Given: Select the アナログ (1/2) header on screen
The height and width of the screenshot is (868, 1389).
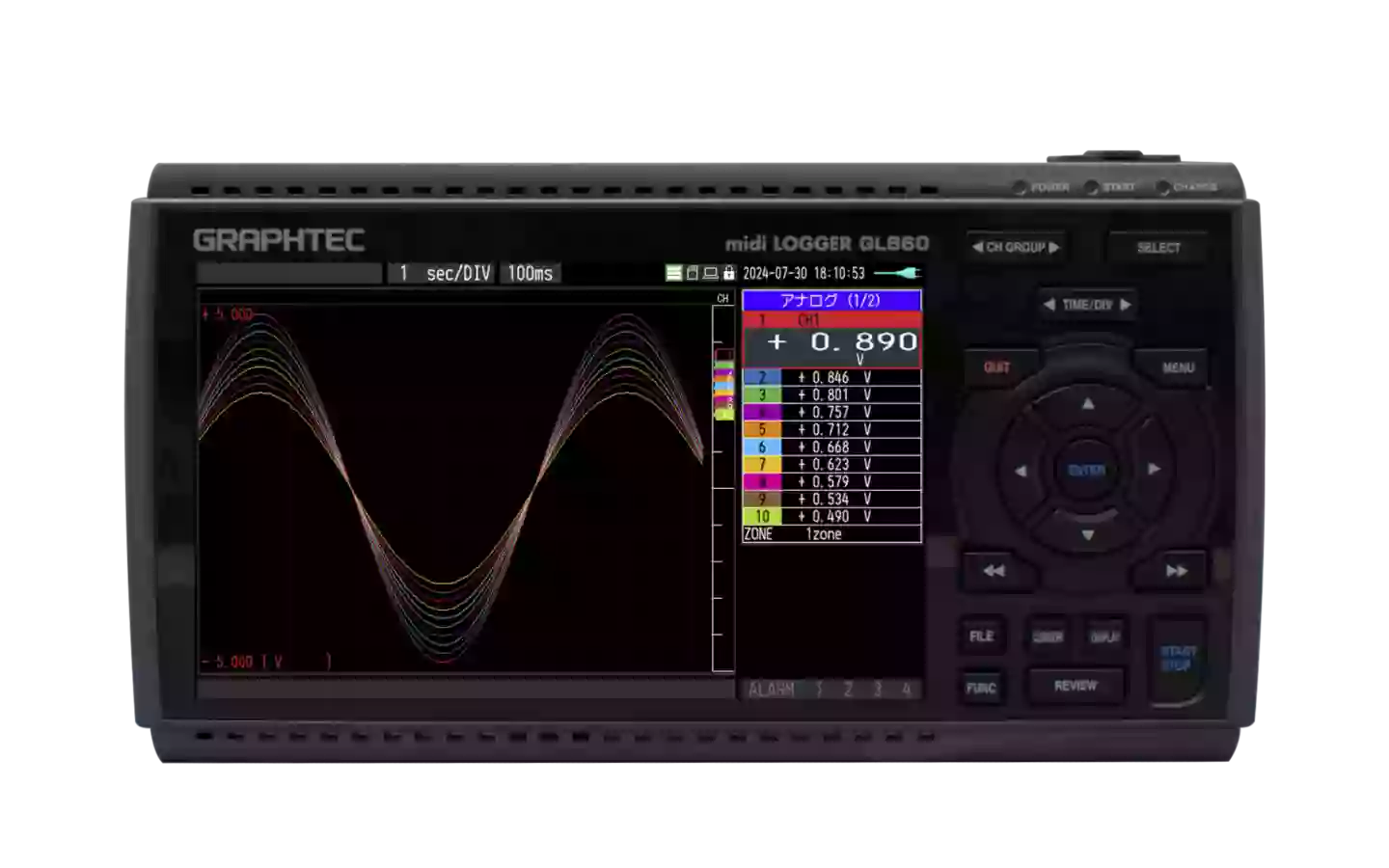Looking at the screenshot, I should tap(831, 301).
